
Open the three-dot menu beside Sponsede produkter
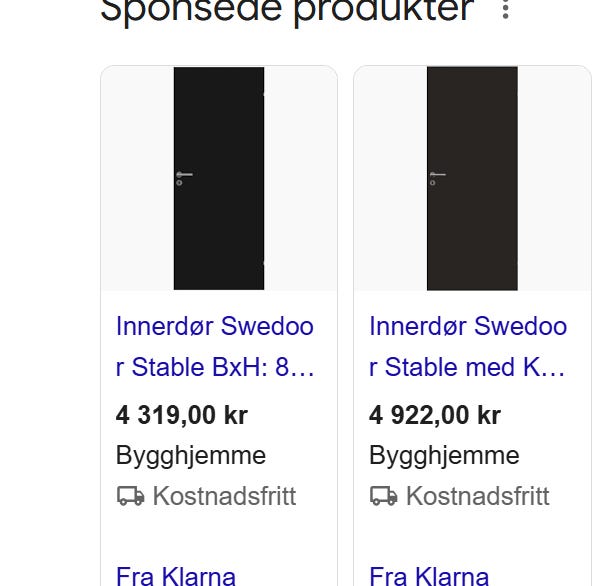(x=506, y=10)
